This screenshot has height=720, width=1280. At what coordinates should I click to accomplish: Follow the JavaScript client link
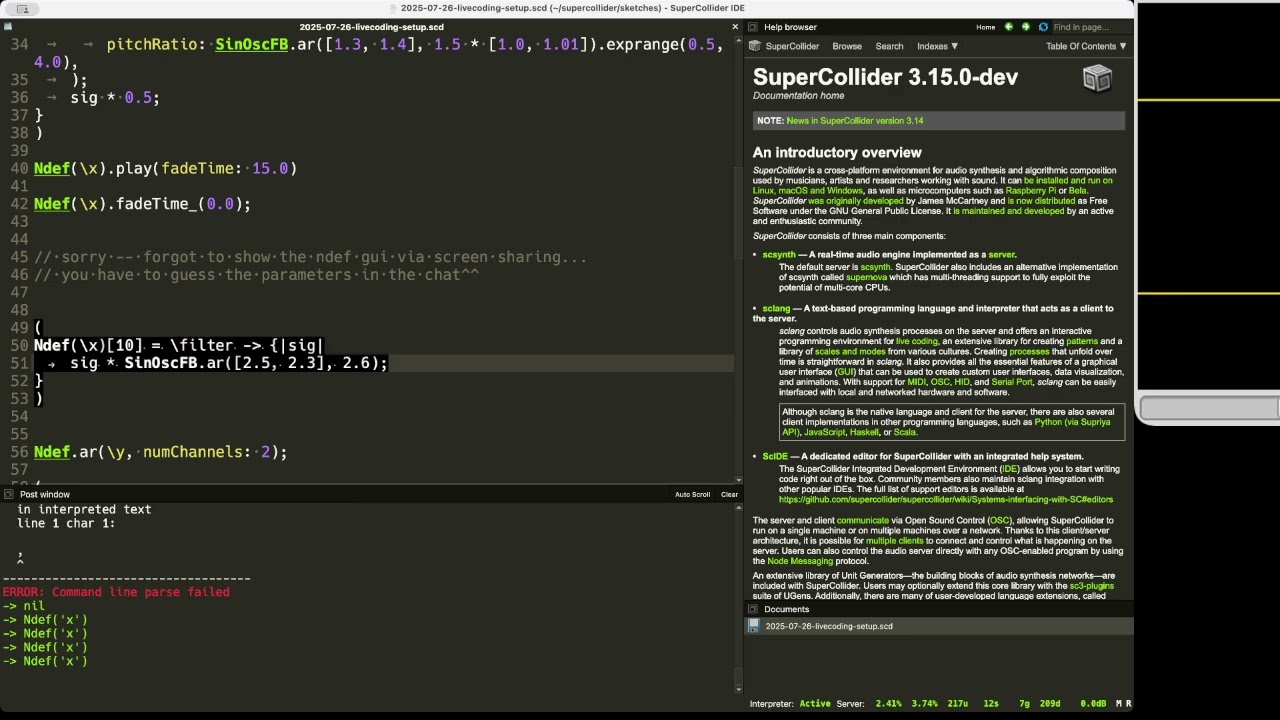[x=825, y=432]
